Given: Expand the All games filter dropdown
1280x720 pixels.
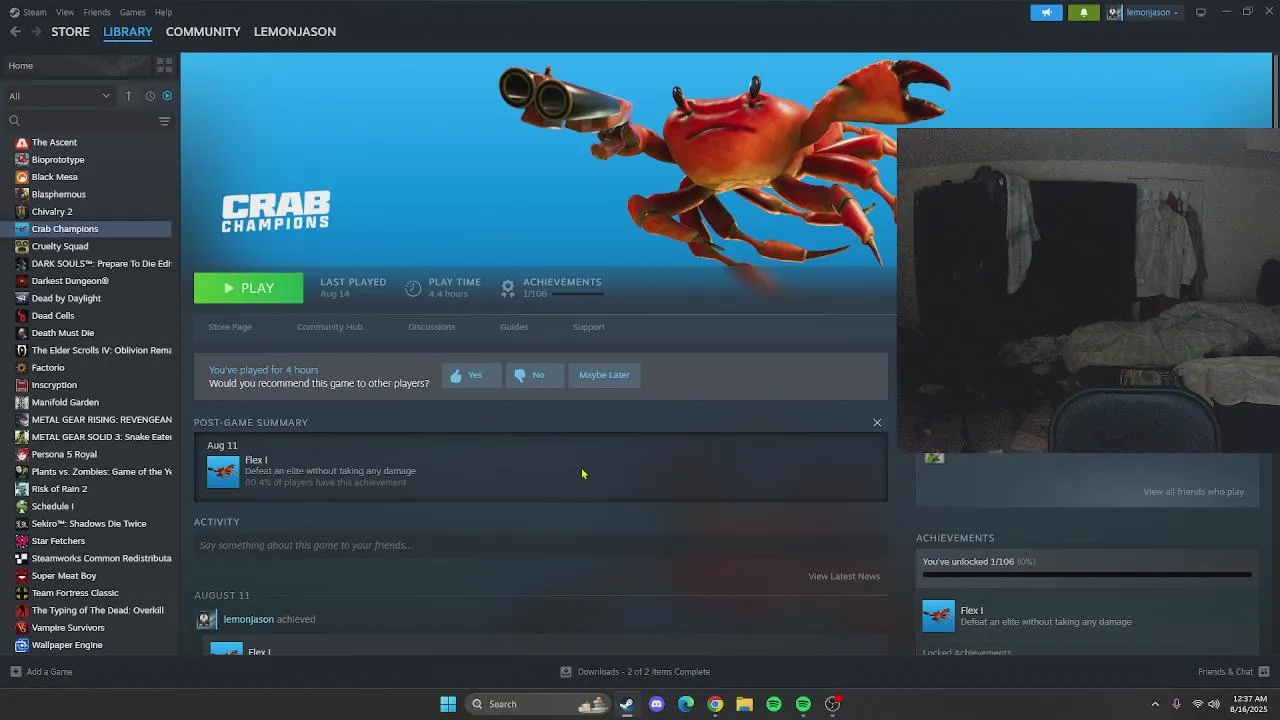Looking at the screenshot, I should [59, 96].
